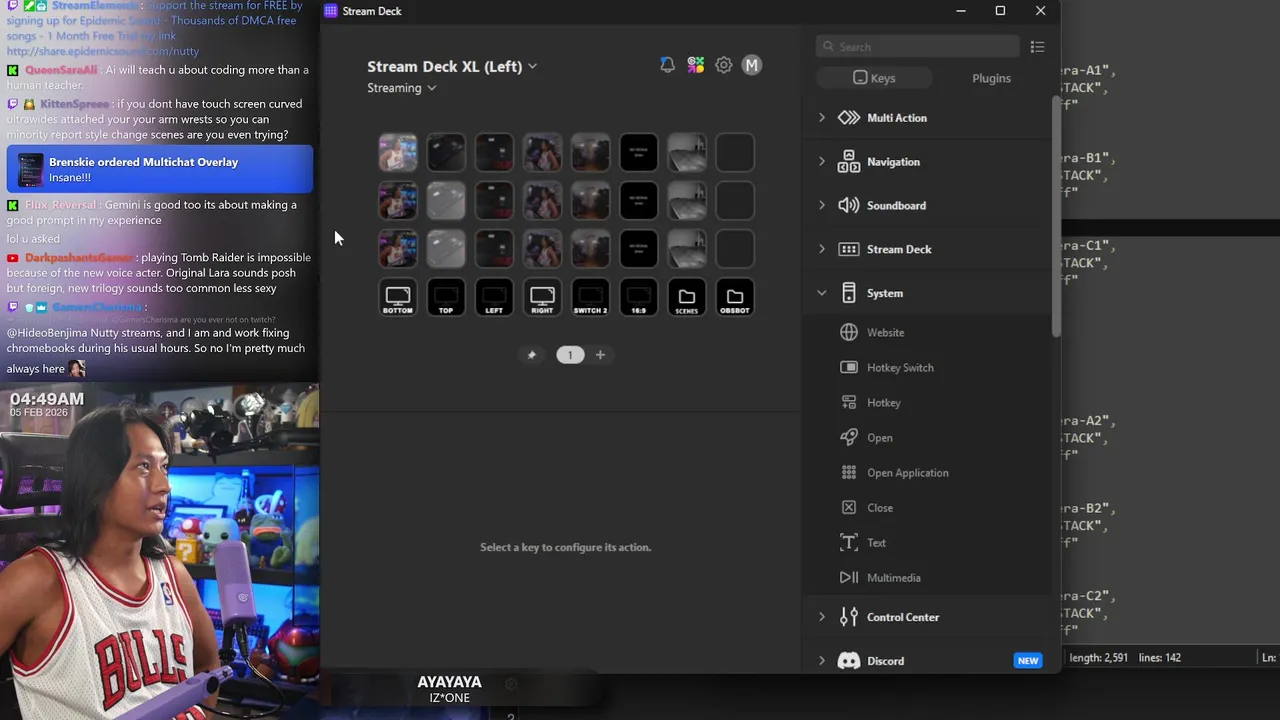Click DarkpashantsGamer username in chat
Image resolution: width=1280 pixels, height=720 pixels.
(x=80, y=258)
